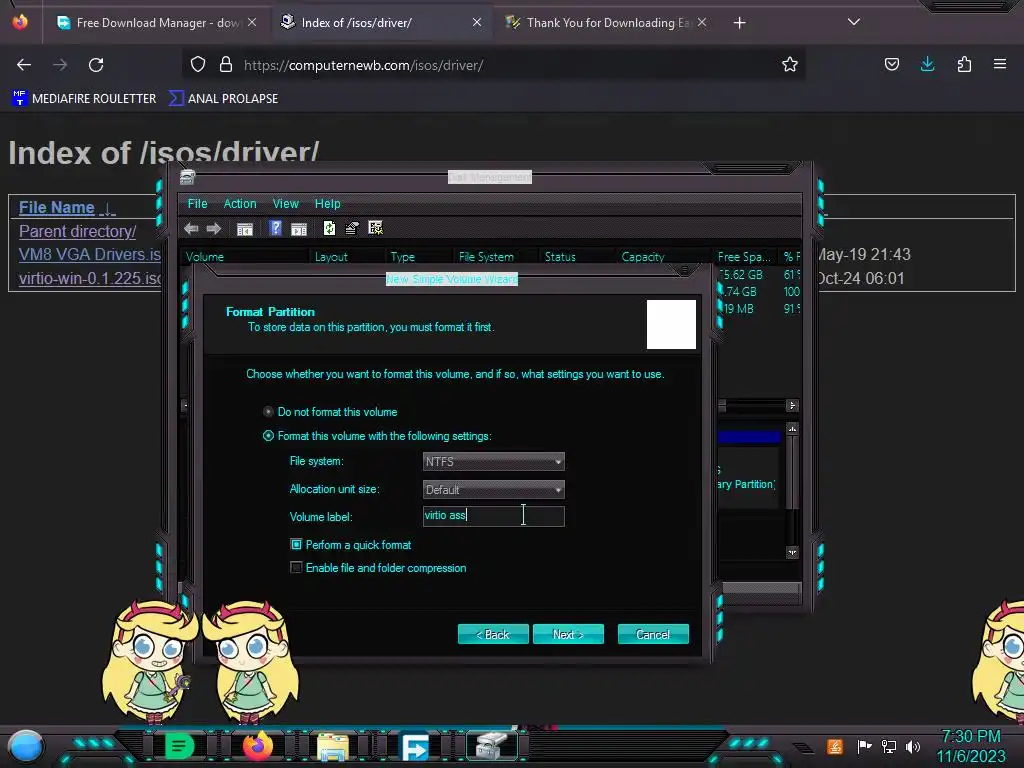Open Disk Management from the taskbar

click(x=492, y=746)
